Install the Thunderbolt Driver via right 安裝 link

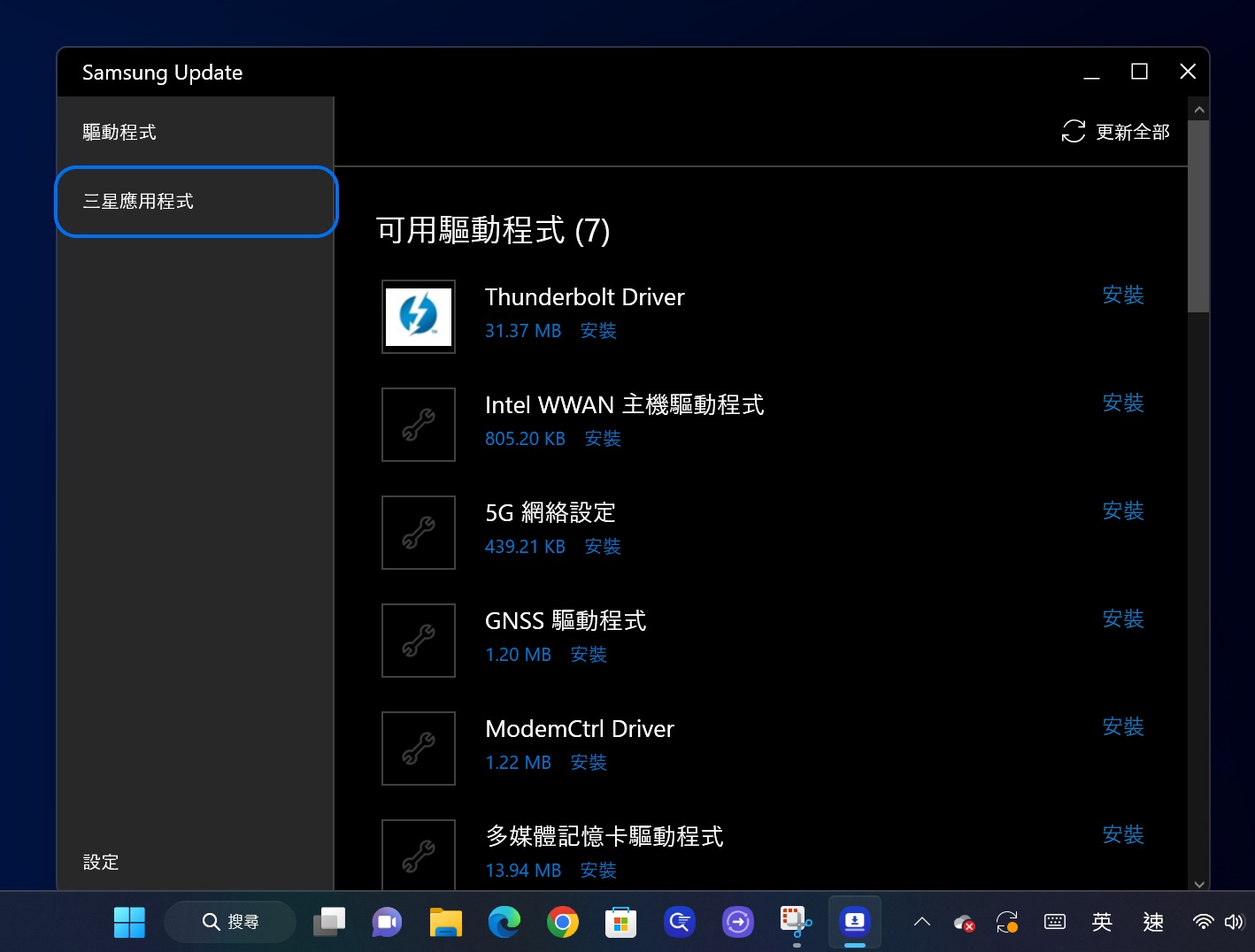coord(1122,295)
